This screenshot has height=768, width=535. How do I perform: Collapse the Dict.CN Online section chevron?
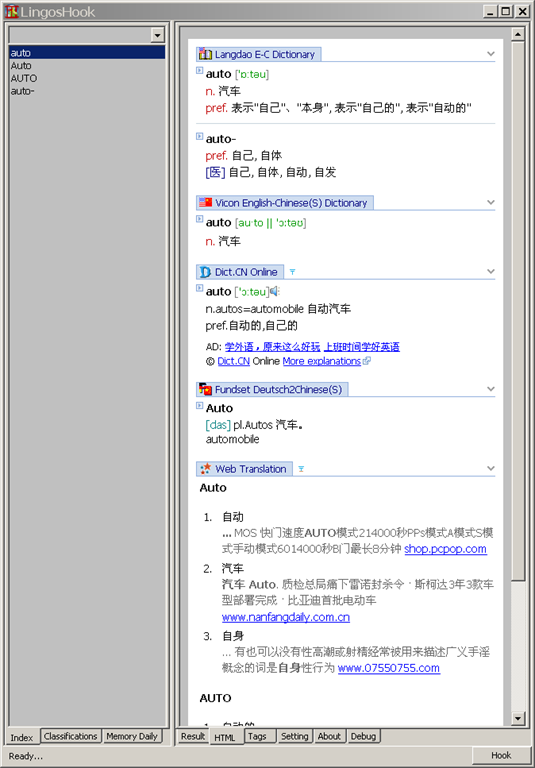(x=490, y=271)
